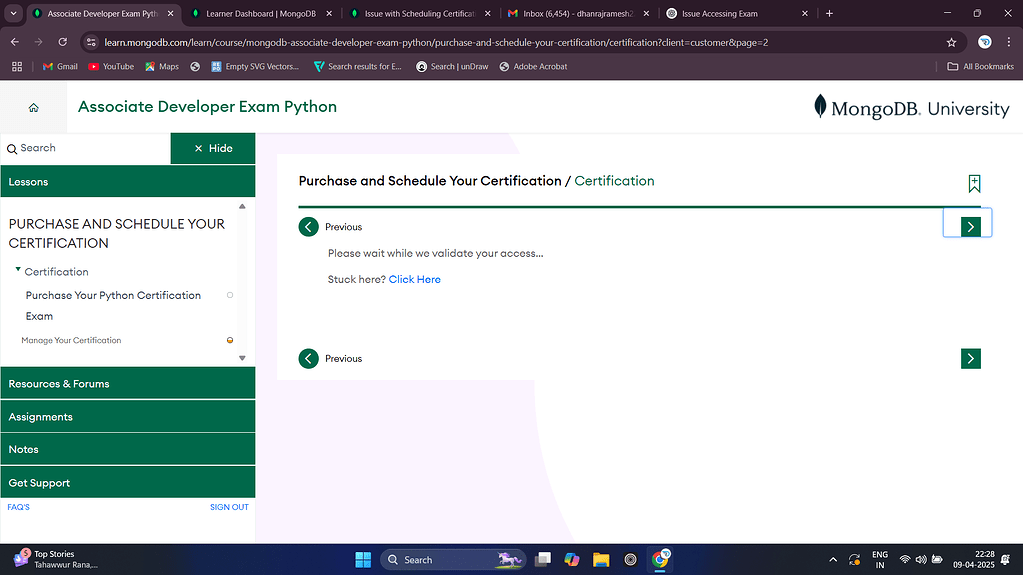Select Purchase Your Python Certification Exam status circle
Screen dimensions: 1023x575
coord(230,295)
